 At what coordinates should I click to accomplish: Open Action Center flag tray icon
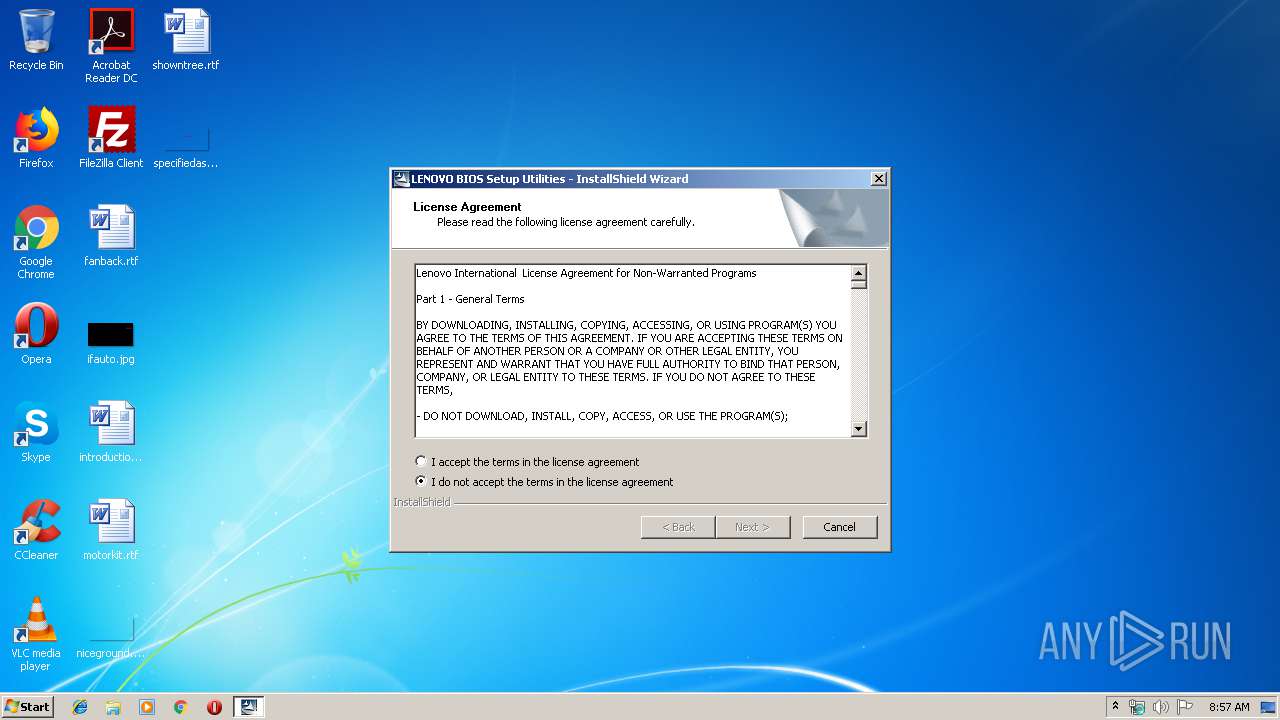click(x=1185, y=707)
